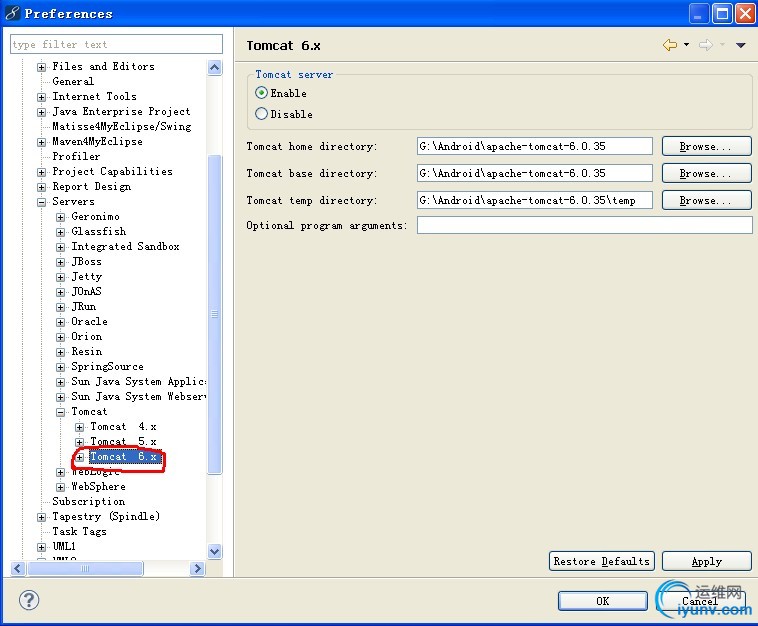
Task: Click the horizontal scrollbar thumb
Action: pyautogui.click(x=85, y=568)
